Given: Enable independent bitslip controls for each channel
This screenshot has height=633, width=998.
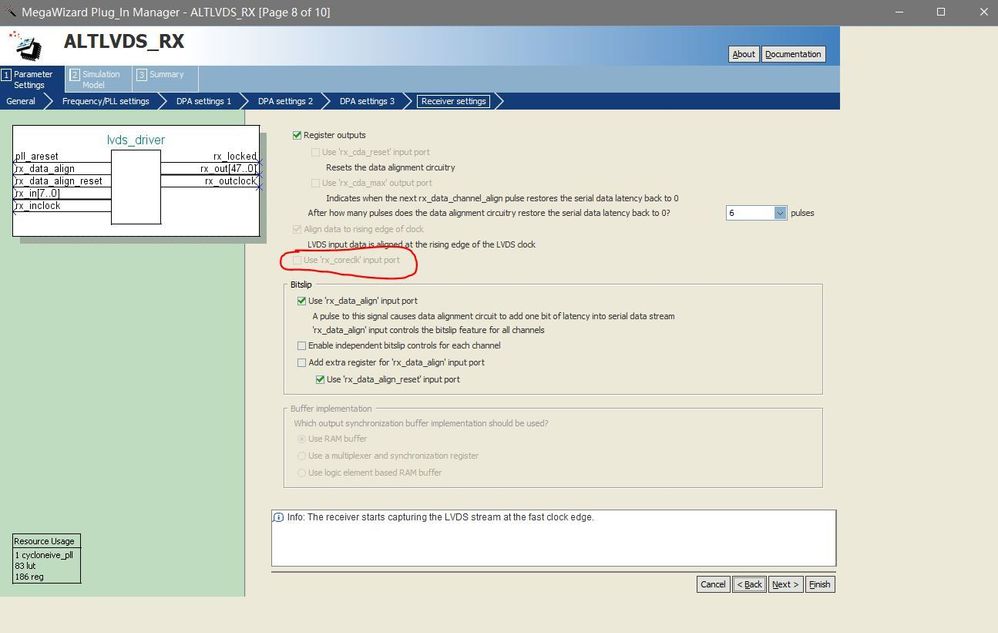Looking at the screenshot, I should (x=302, y=345).
